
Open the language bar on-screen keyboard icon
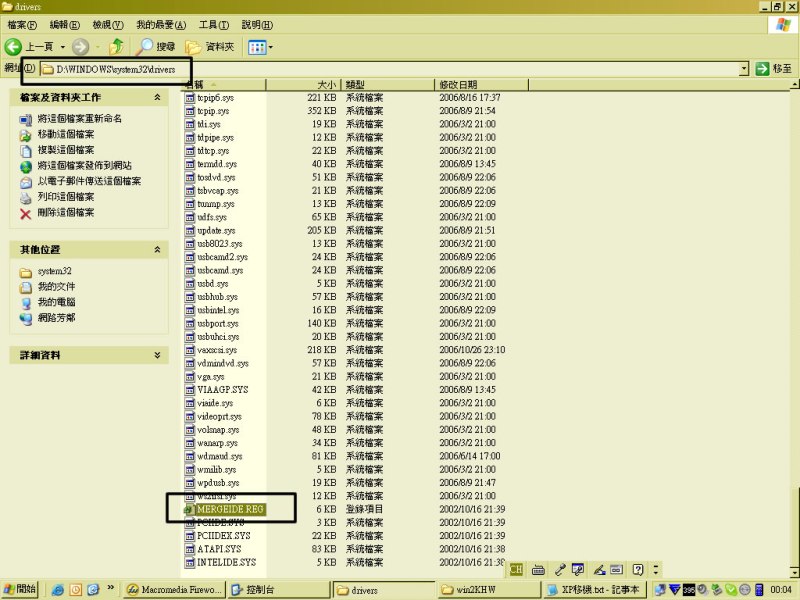click(x=538, y=570)
